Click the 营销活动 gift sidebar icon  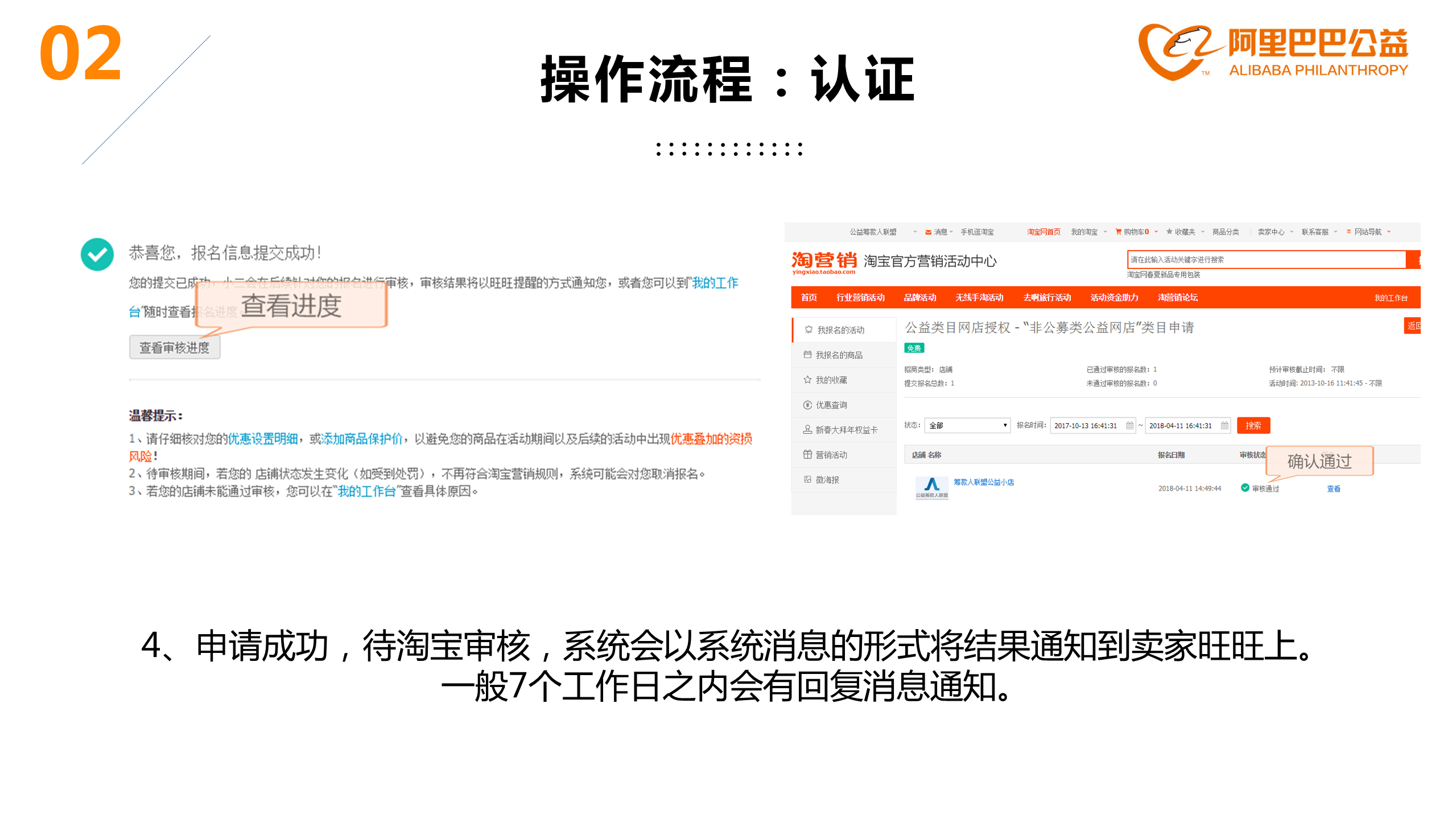coord(807,454)
